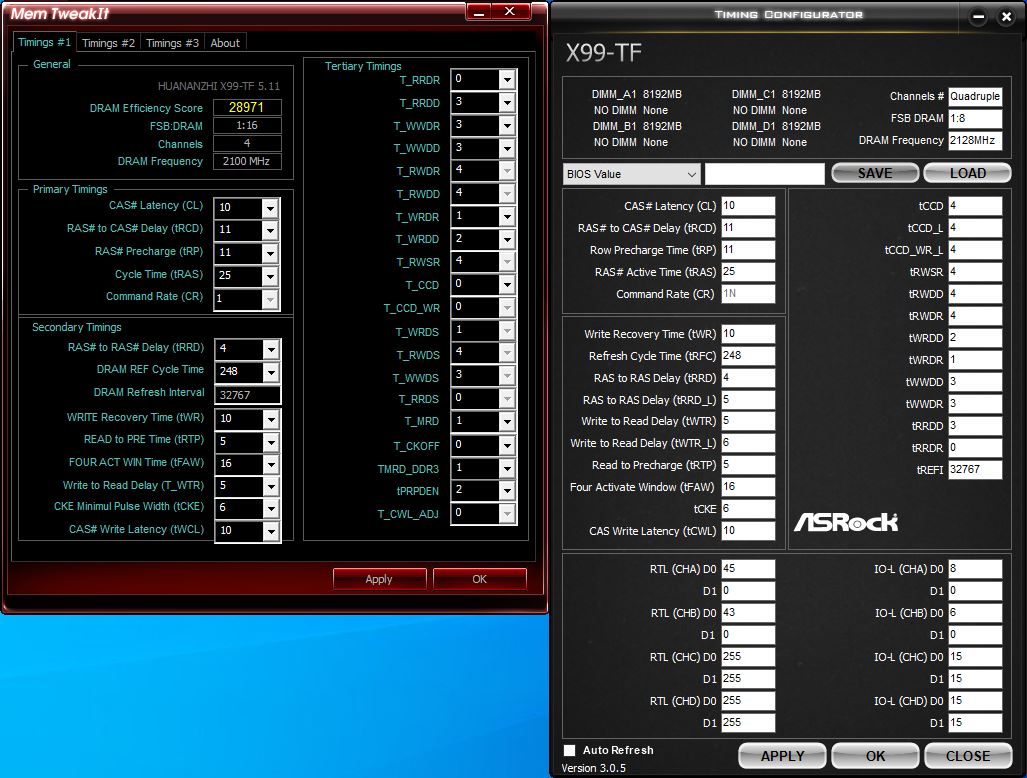Open the T_WRDD tertiary timing dropdown
This screenshot has height=778, width=1027.
[506, 240]
